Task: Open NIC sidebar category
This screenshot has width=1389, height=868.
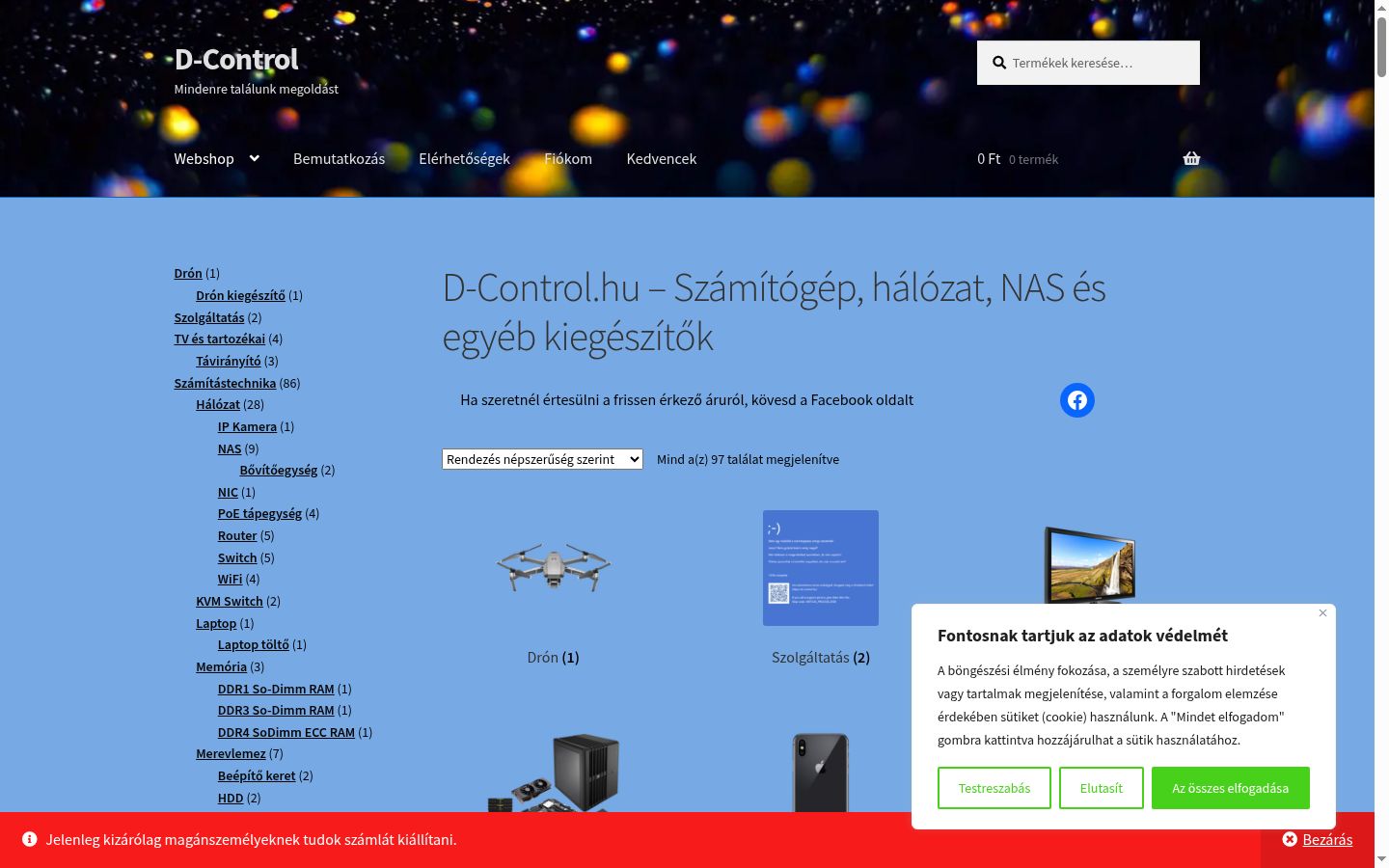Action: [x=228, y=493]
